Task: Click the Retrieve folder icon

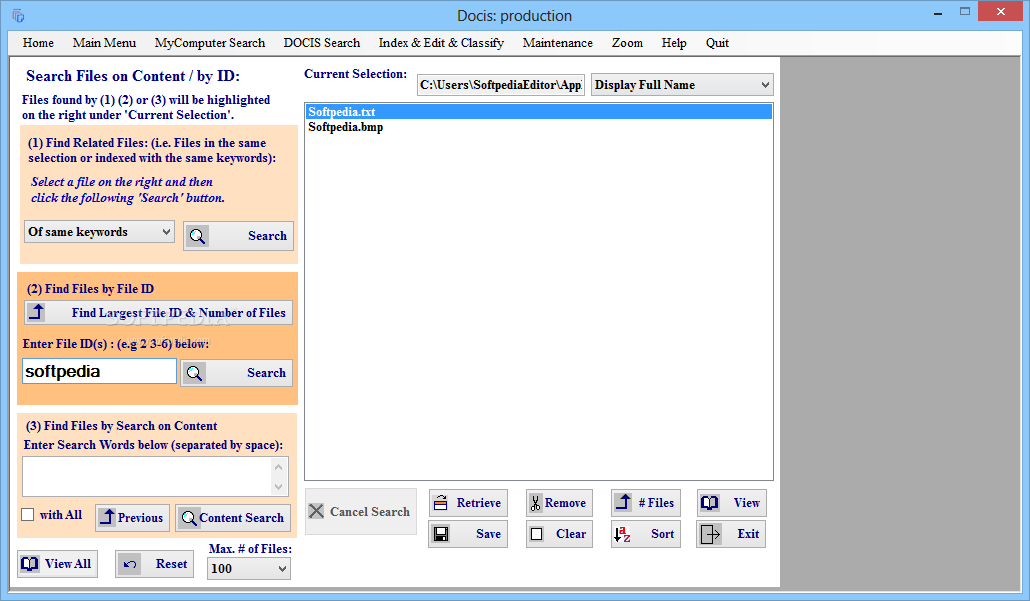Action: click(x=441, y=502)
